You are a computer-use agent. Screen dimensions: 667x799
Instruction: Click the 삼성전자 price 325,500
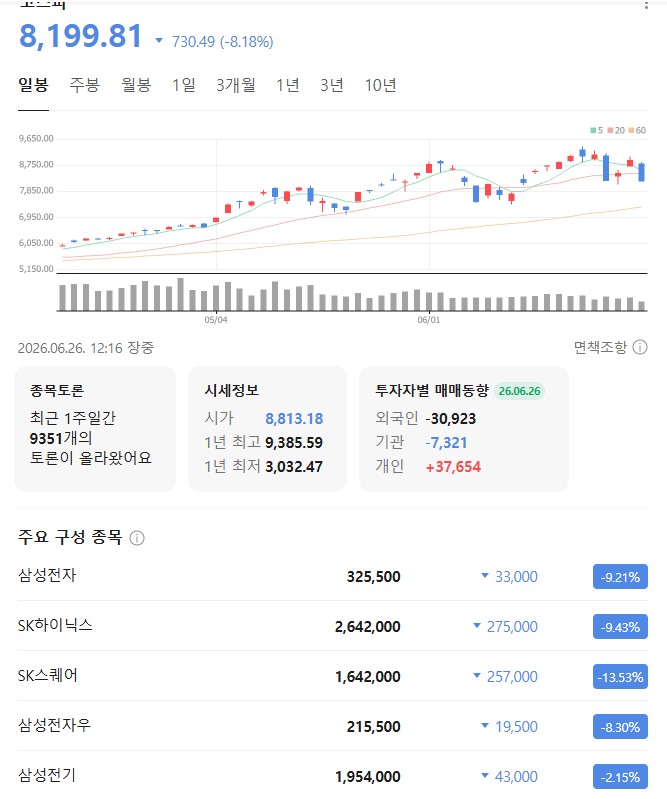pos(373,577)
